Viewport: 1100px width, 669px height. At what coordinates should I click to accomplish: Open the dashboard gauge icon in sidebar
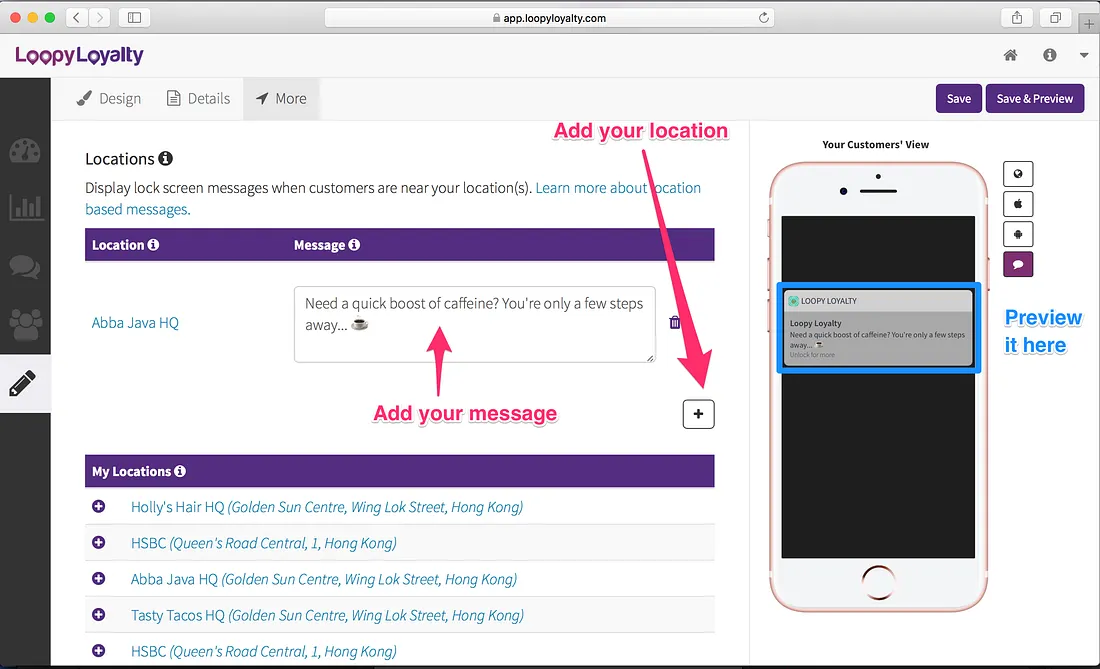(25, 151)
